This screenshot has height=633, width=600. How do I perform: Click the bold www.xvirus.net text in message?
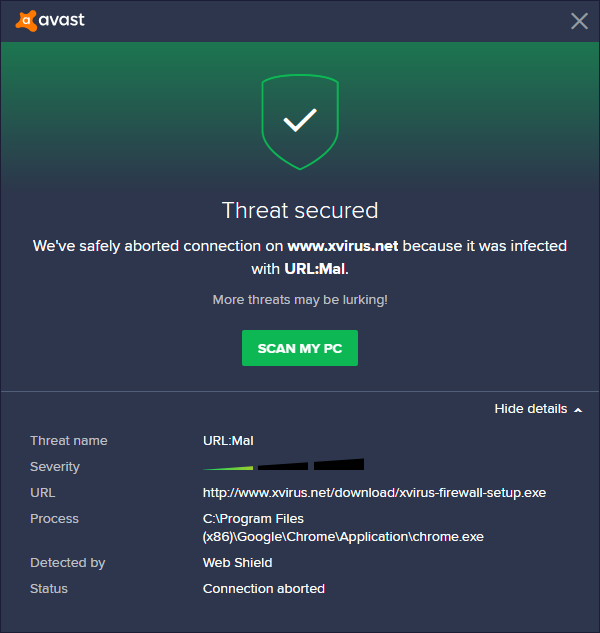[343, 245]
